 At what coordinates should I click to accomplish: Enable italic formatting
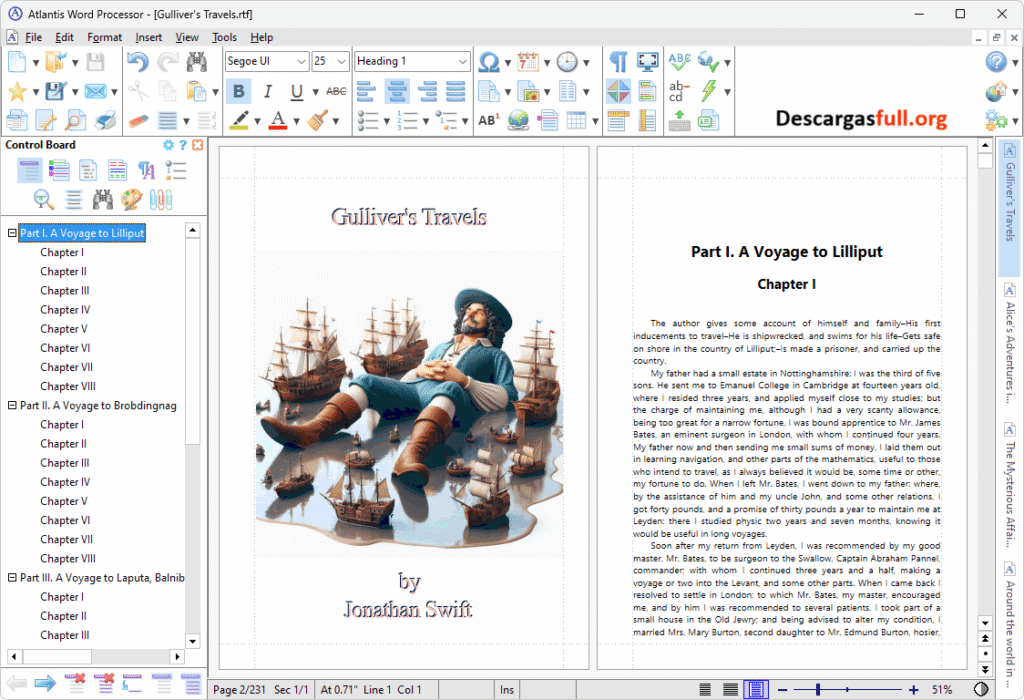[x=267, y=90]
